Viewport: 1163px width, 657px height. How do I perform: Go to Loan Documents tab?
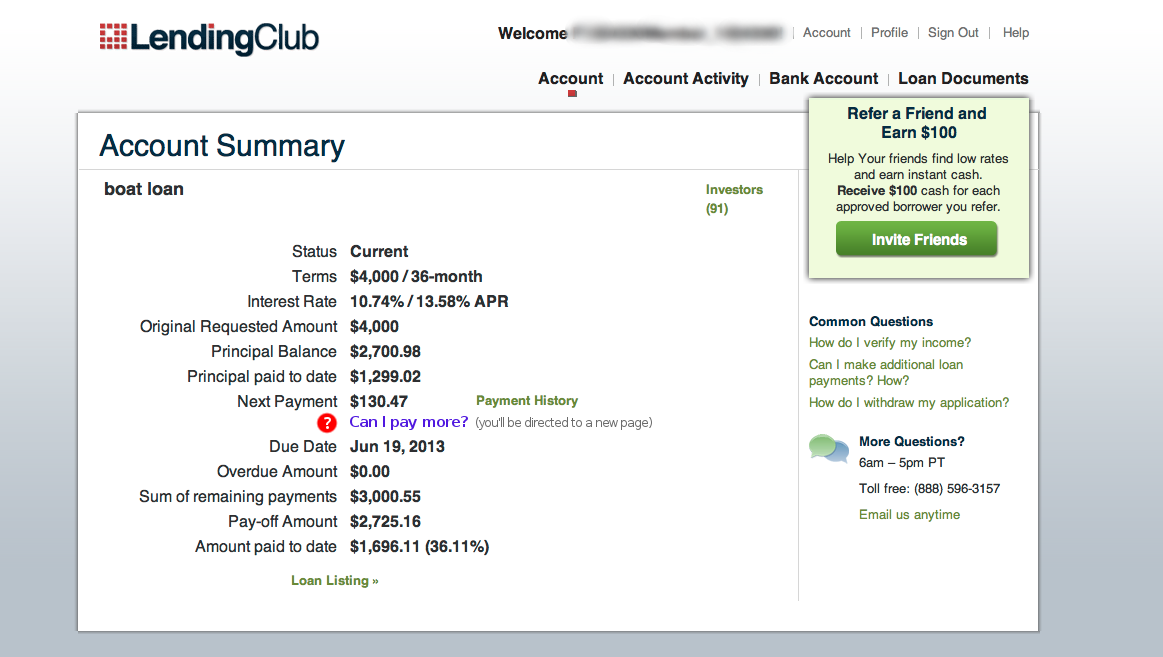click(963, 79)
